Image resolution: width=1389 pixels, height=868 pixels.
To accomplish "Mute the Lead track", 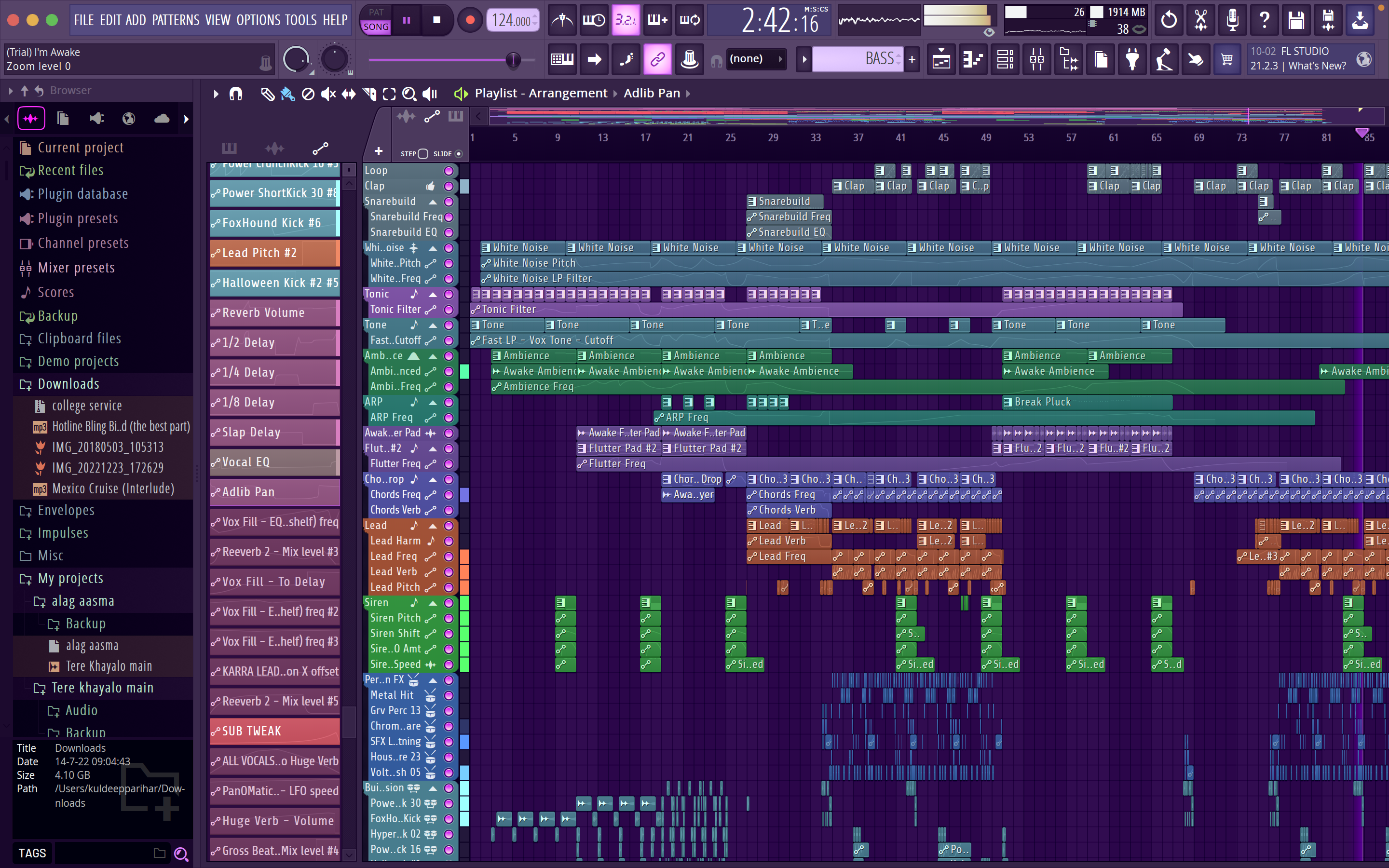I will pos(449,525).
